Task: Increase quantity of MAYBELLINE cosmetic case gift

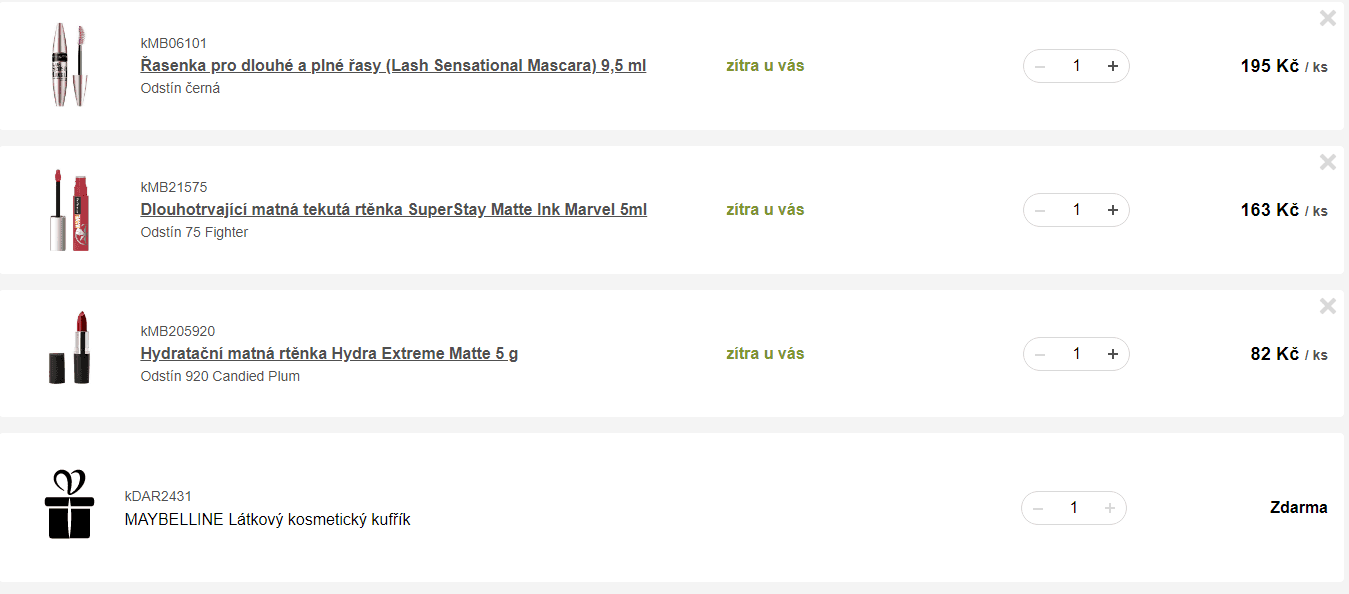Action: (1110, 508)
